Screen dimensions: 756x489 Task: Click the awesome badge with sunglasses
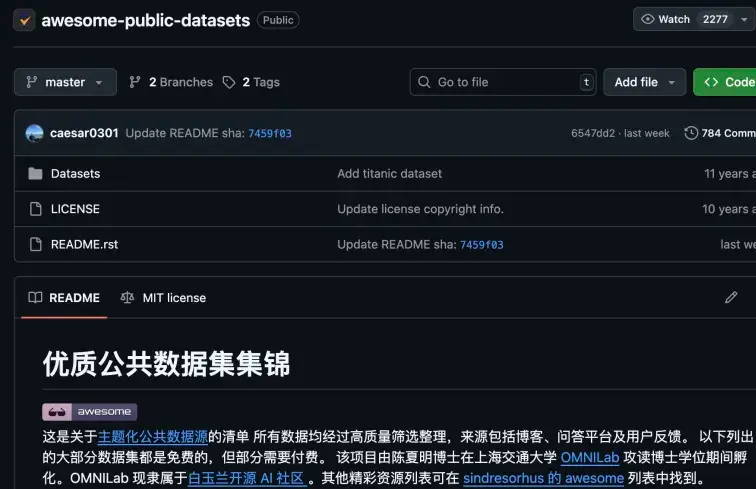coord(90,412)
